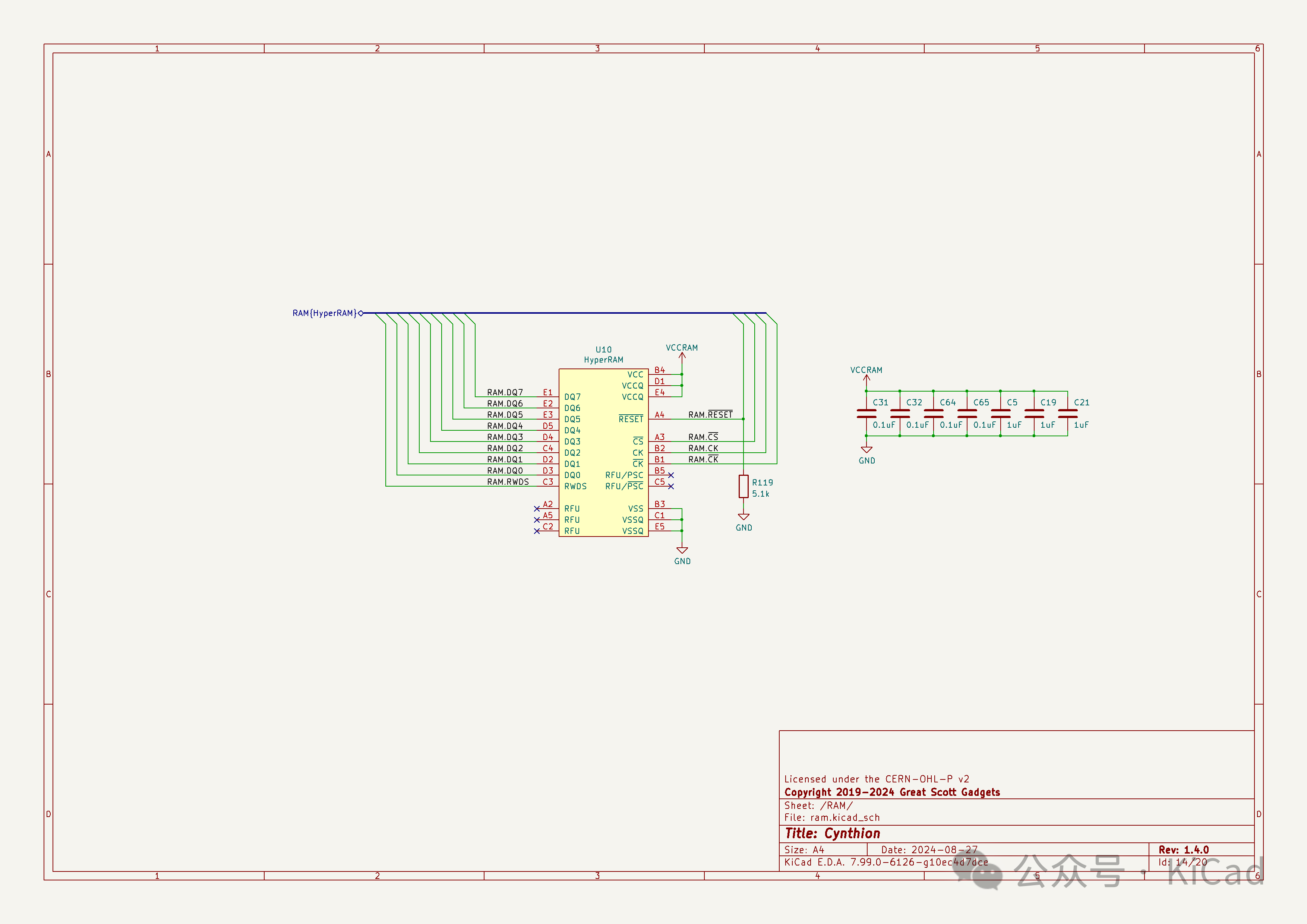Select the C65 capacitor symbol

pos(967,414)
